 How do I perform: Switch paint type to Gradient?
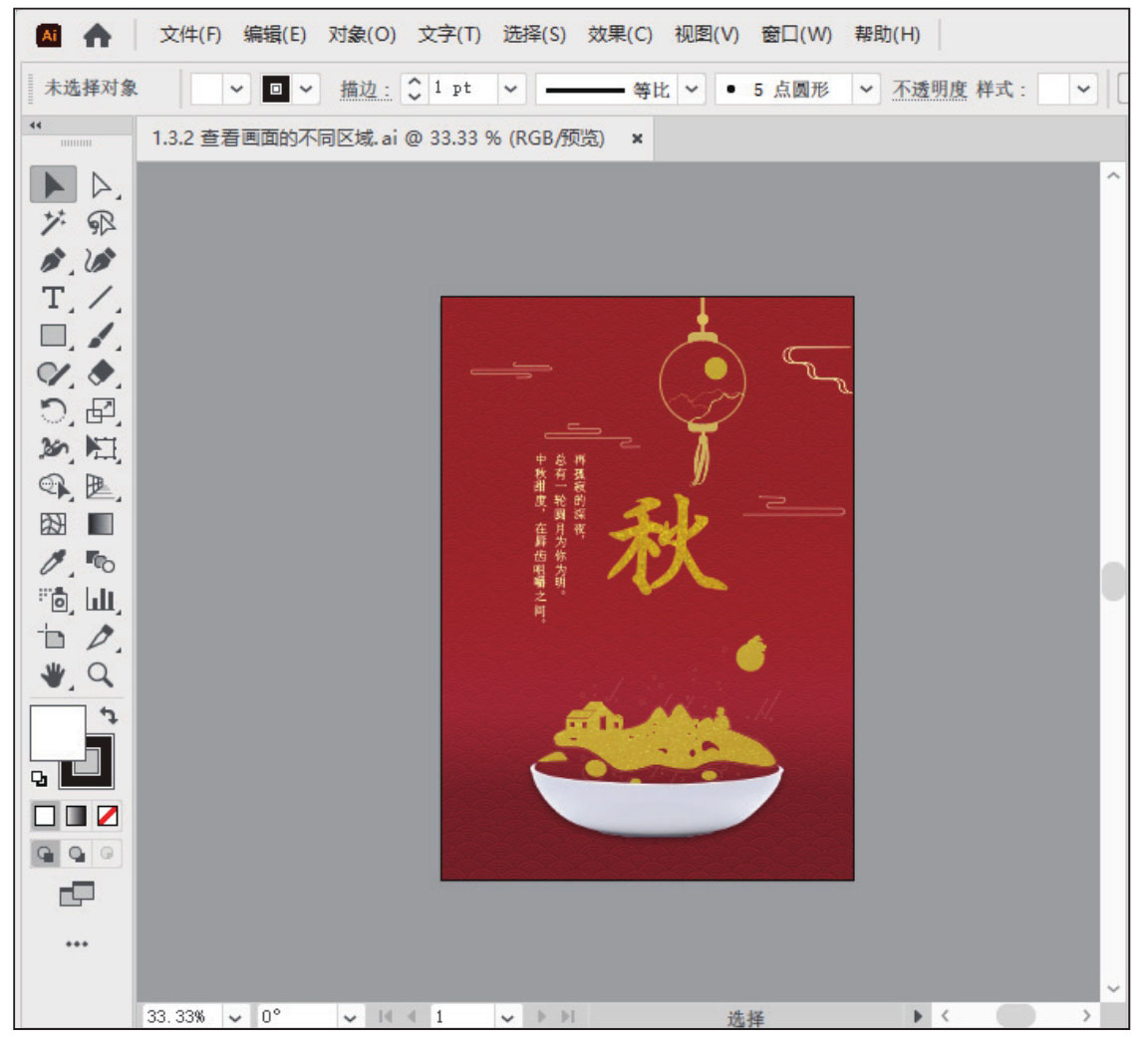(76, 816)
